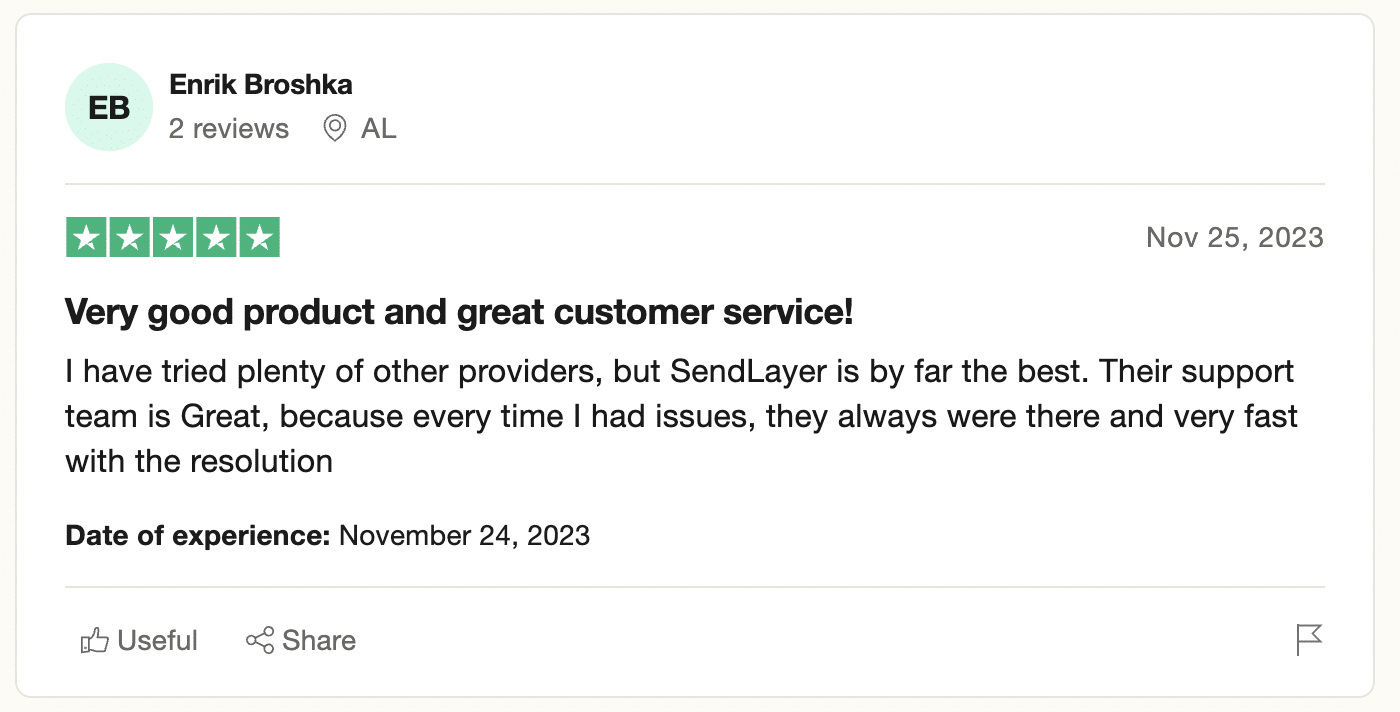Click the location pin icon beside AL

tap(334, 128)
